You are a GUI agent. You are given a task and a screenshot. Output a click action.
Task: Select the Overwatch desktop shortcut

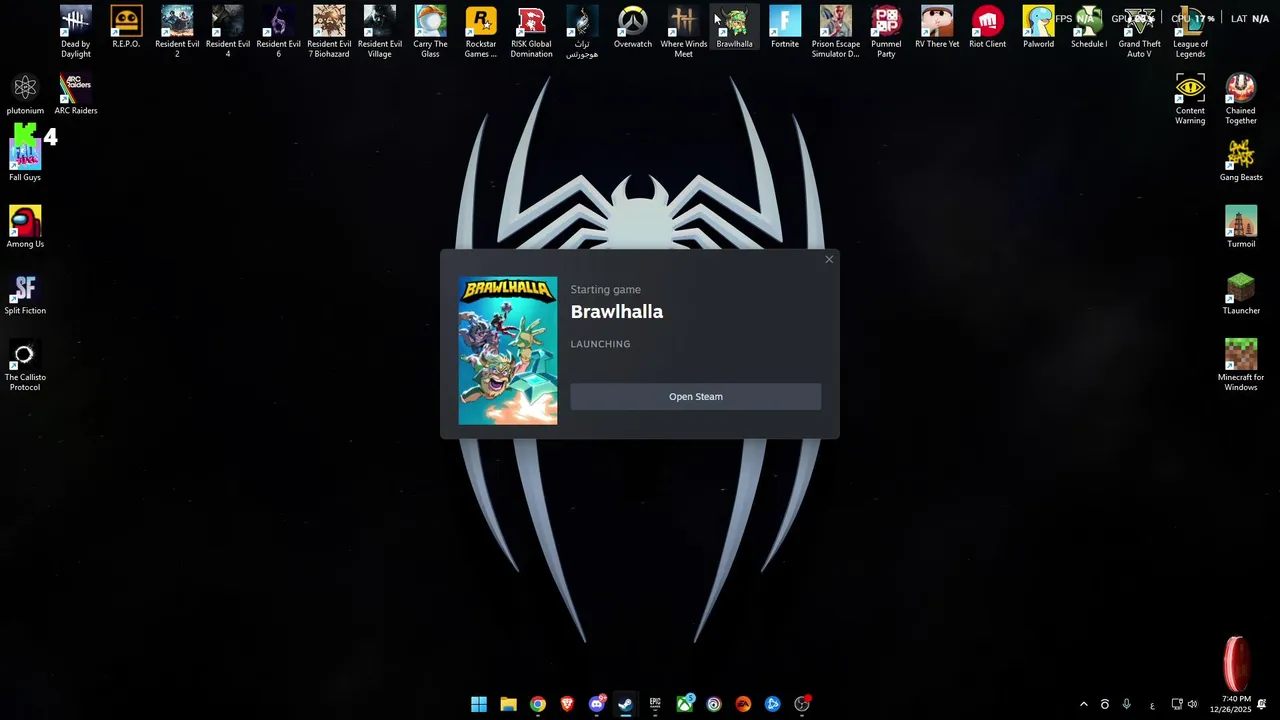(x=632, y=28)
